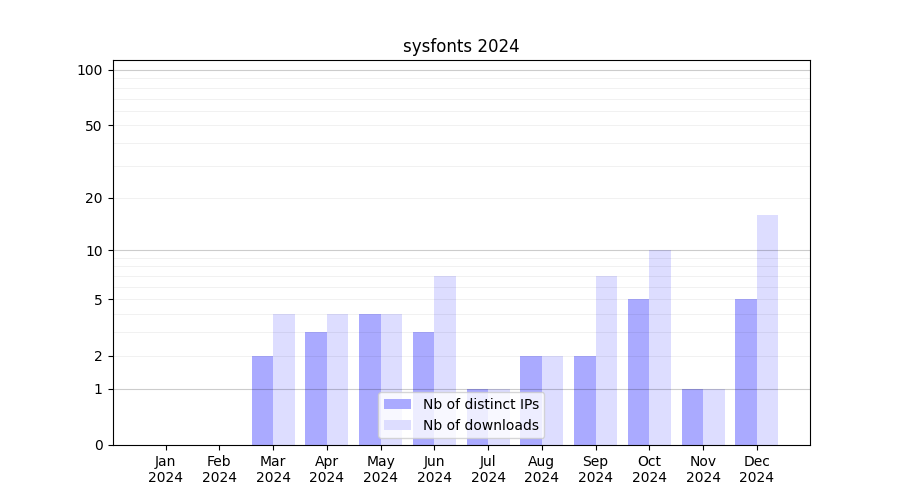Click the October downloads bar
The height and width of the screenshot is (500, 900).
point(660,347)
